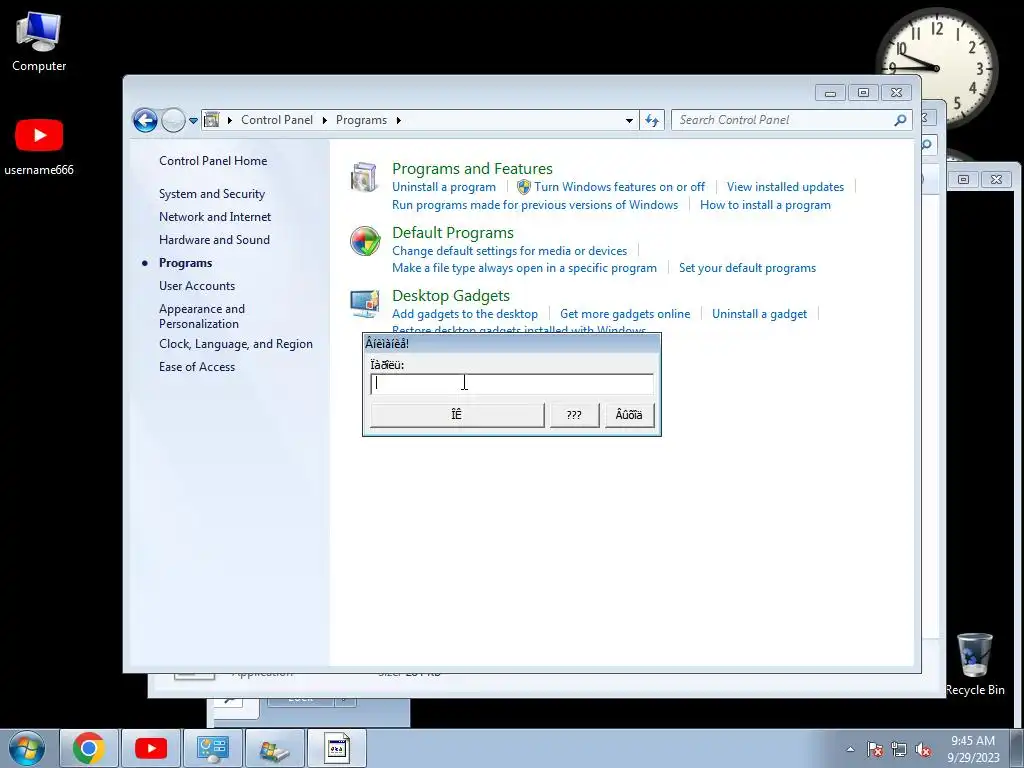Image resolution: width=1024 pixels, height=768 pixels.
Task: Click Run programs made for previous versions
Action: 535,205
